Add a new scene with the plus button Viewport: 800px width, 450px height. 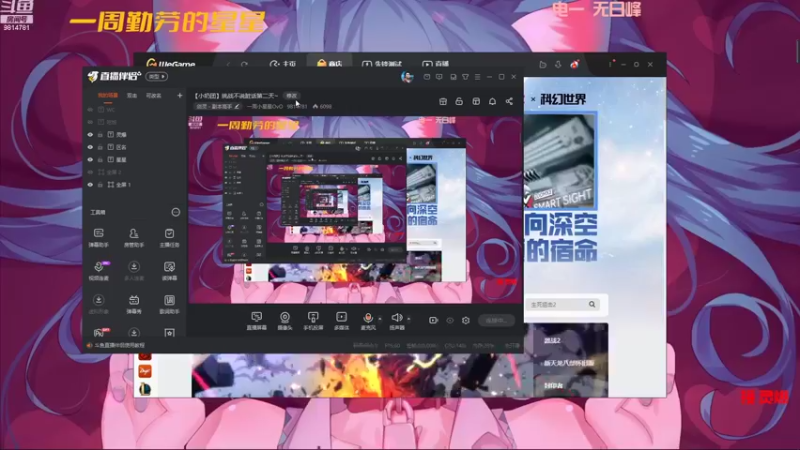pyautogui.click(x=180, y=95)
